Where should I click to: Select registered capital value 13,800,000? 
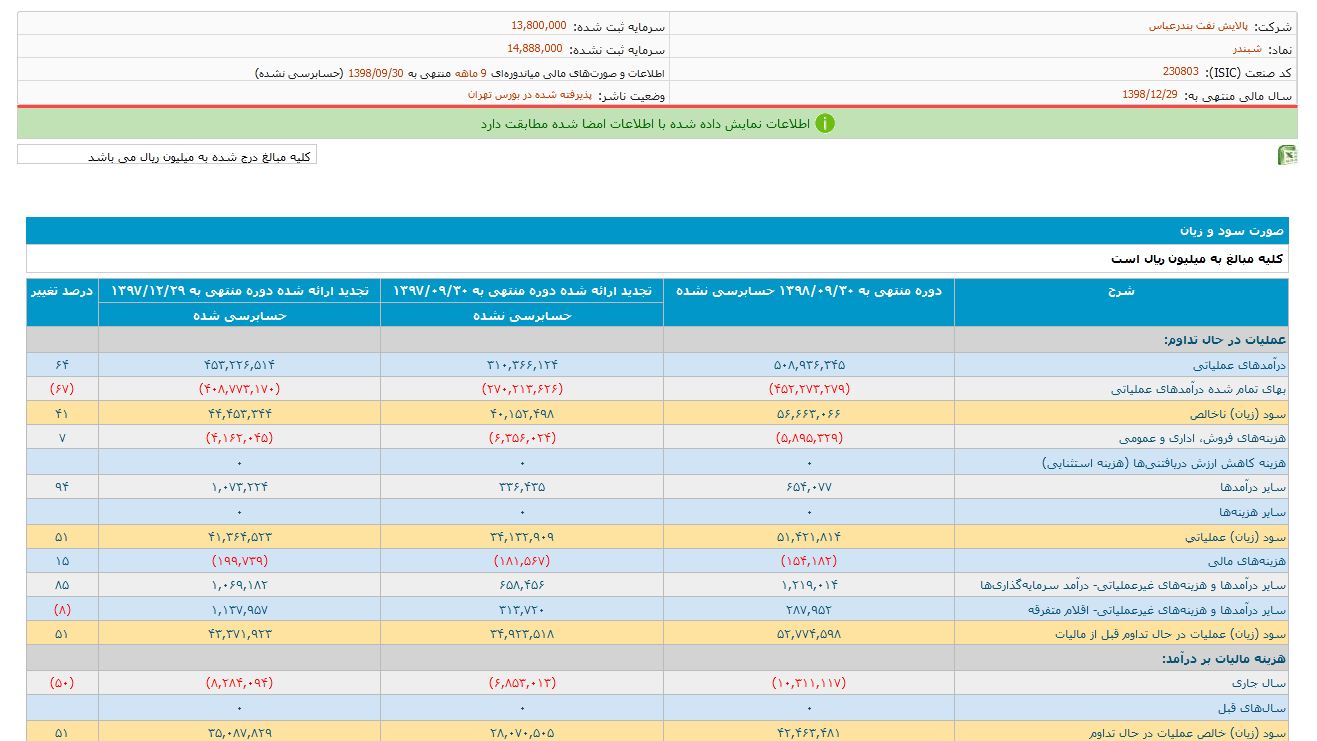[x=538, y=26]
